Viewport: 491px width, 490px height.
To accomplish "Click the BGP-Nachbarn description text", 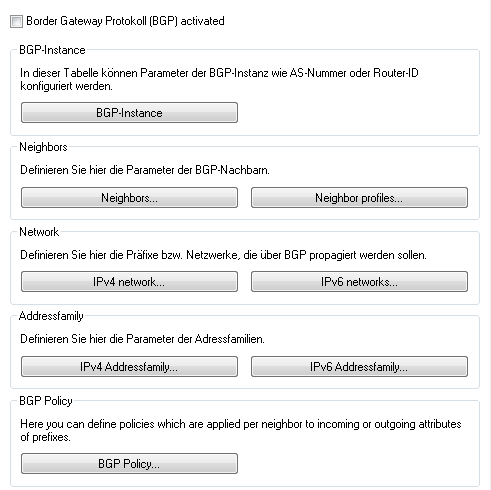I will [x=145, y=170].
